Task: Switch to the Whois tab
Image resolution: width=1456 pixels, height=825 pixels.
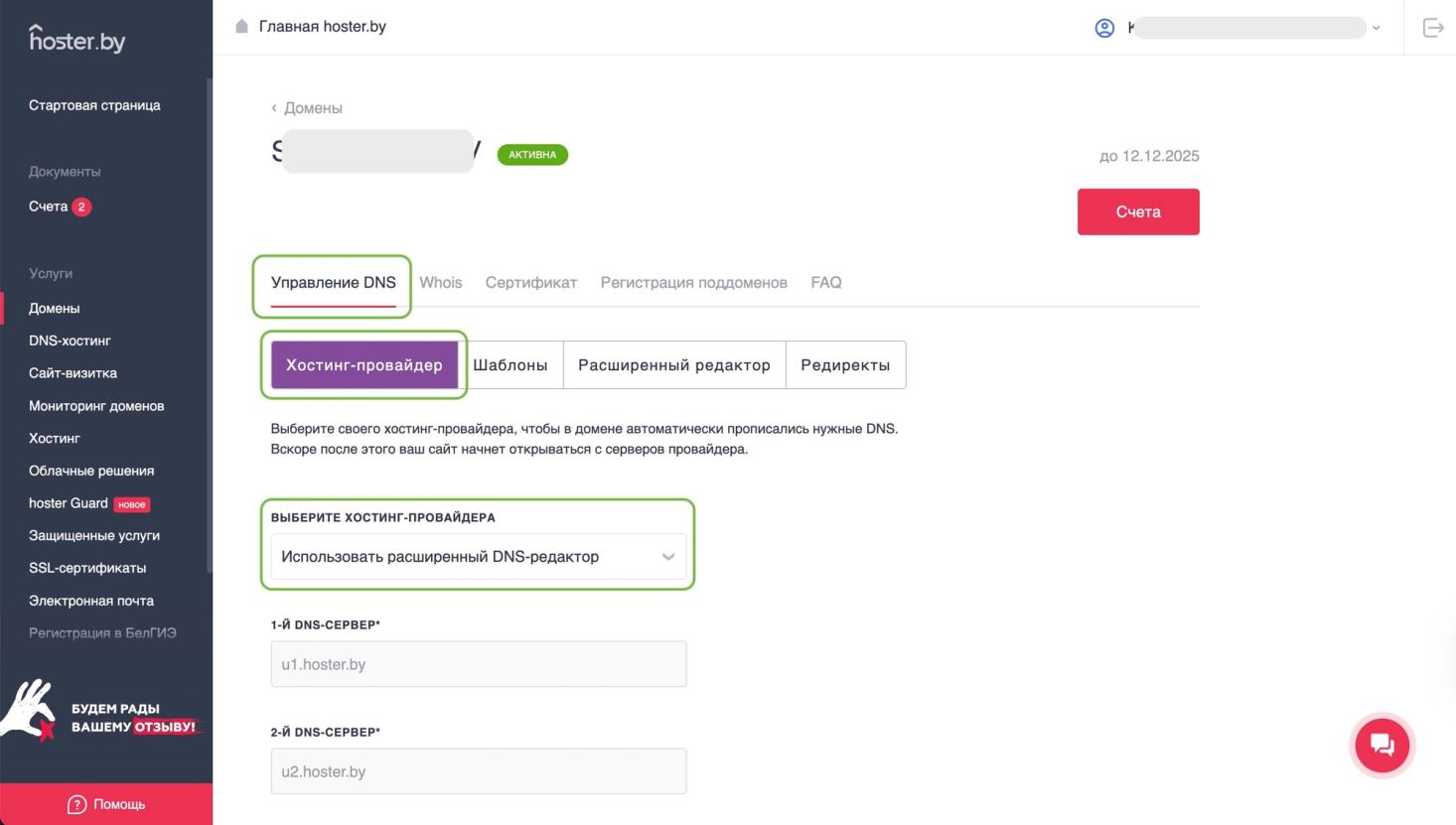Action: click(x=441, y=283)
